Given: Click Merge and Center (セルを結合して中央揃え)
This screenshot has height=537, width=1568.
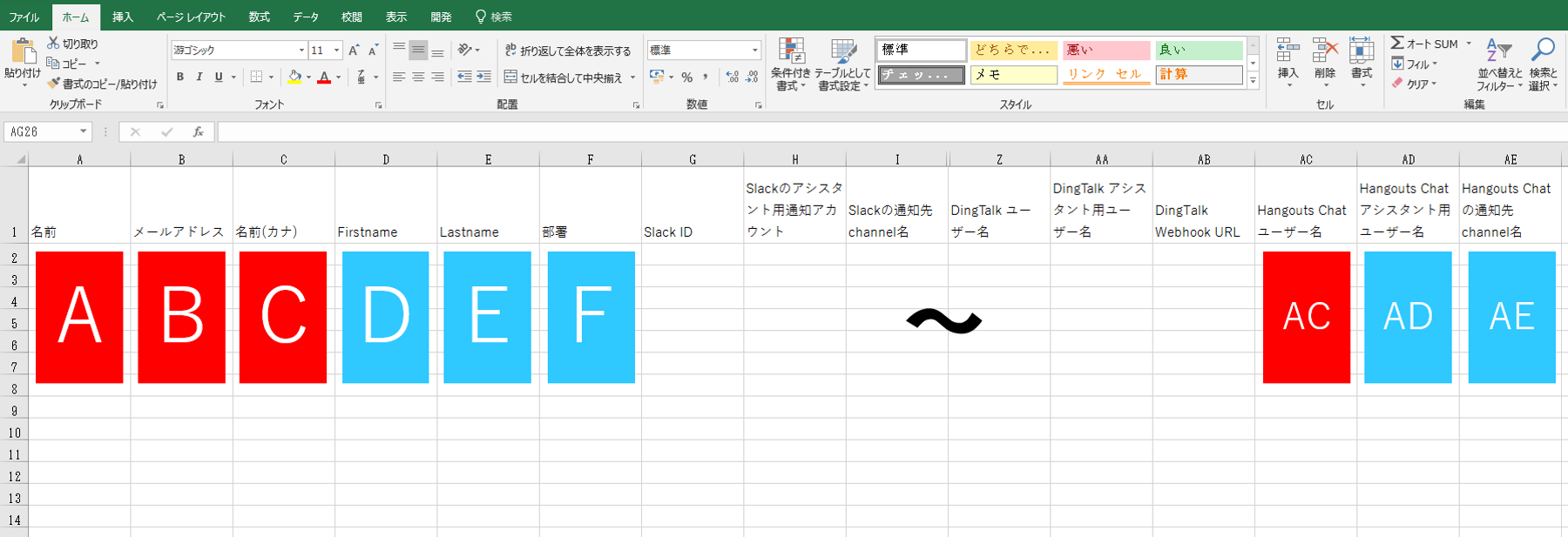Looking at the screenshot, I should pos(563,77).
